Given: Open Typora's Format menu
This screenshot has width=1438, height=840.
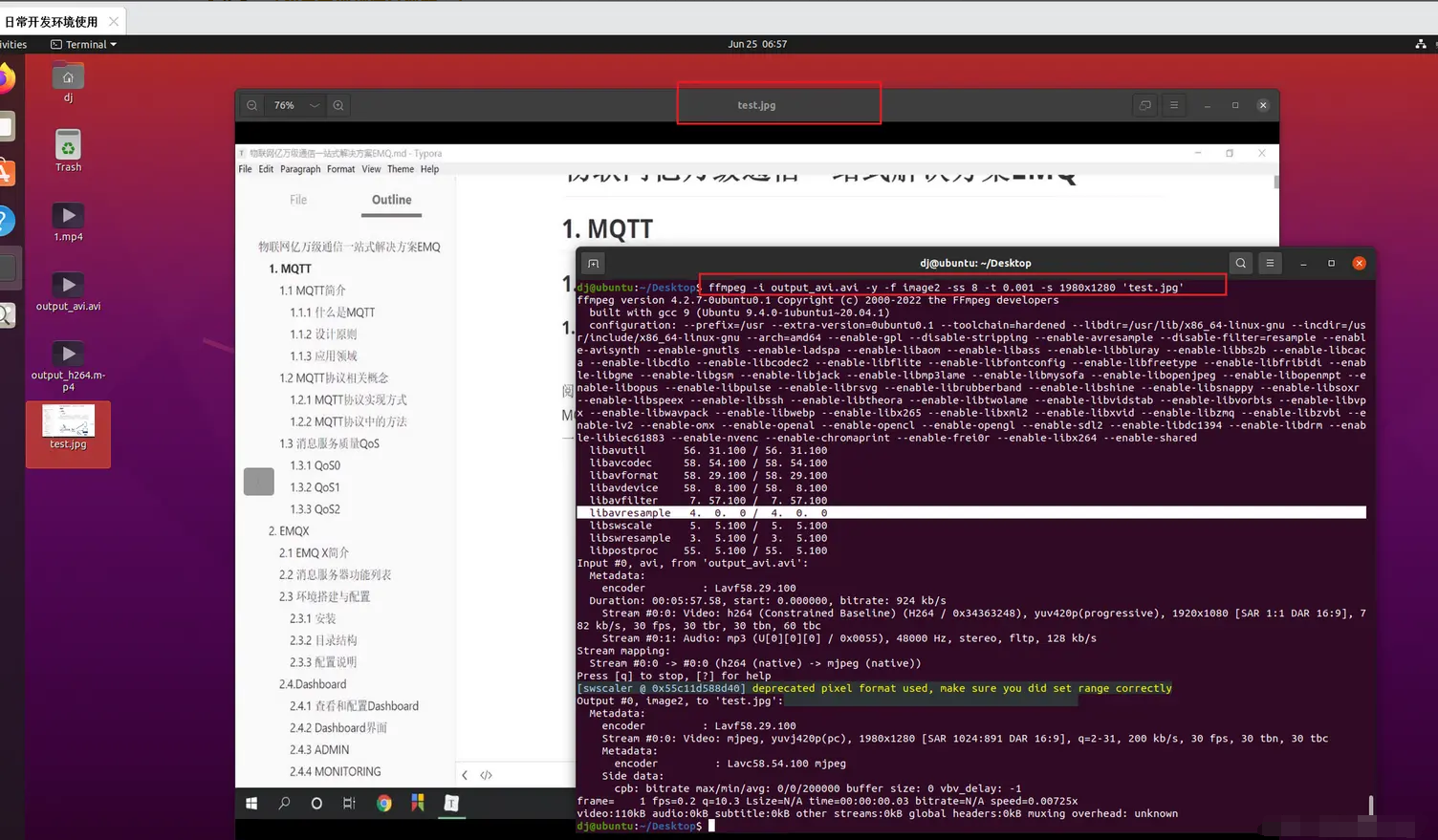Looking at the screenshot, I should 340,169.
